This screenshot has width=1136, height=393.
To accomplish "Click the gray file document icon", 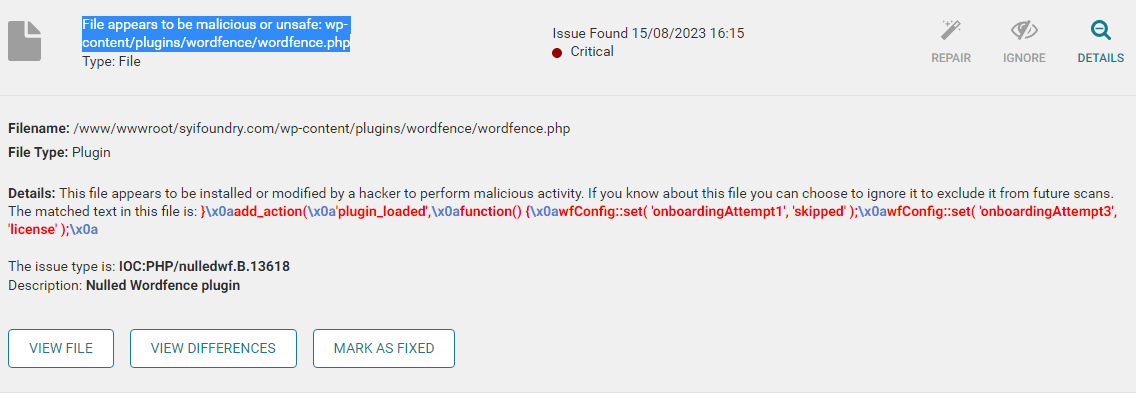I will [x=25, y=41].
